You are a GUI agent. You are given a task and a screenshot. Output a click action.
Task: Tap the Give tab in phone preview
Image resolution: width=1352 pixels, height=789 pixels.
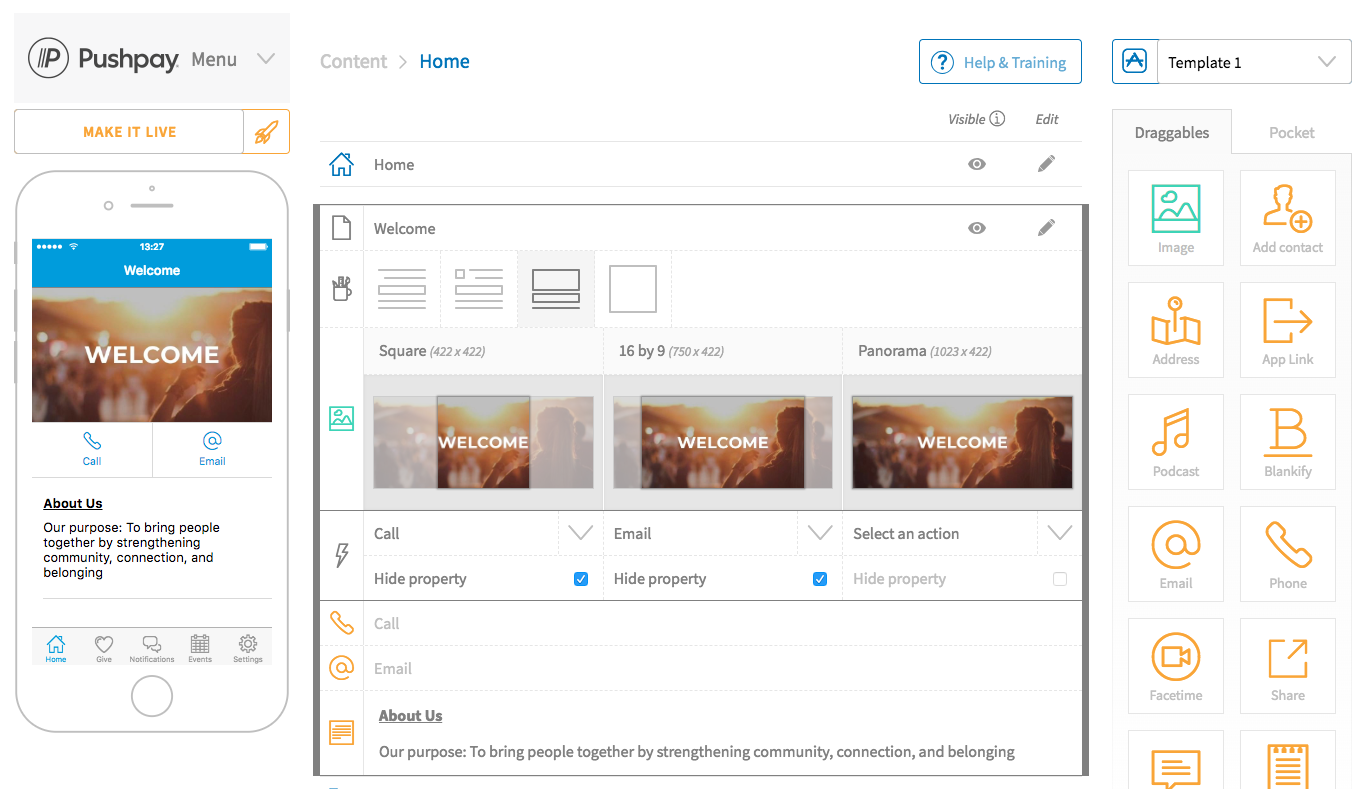click(x=104, y=647)
